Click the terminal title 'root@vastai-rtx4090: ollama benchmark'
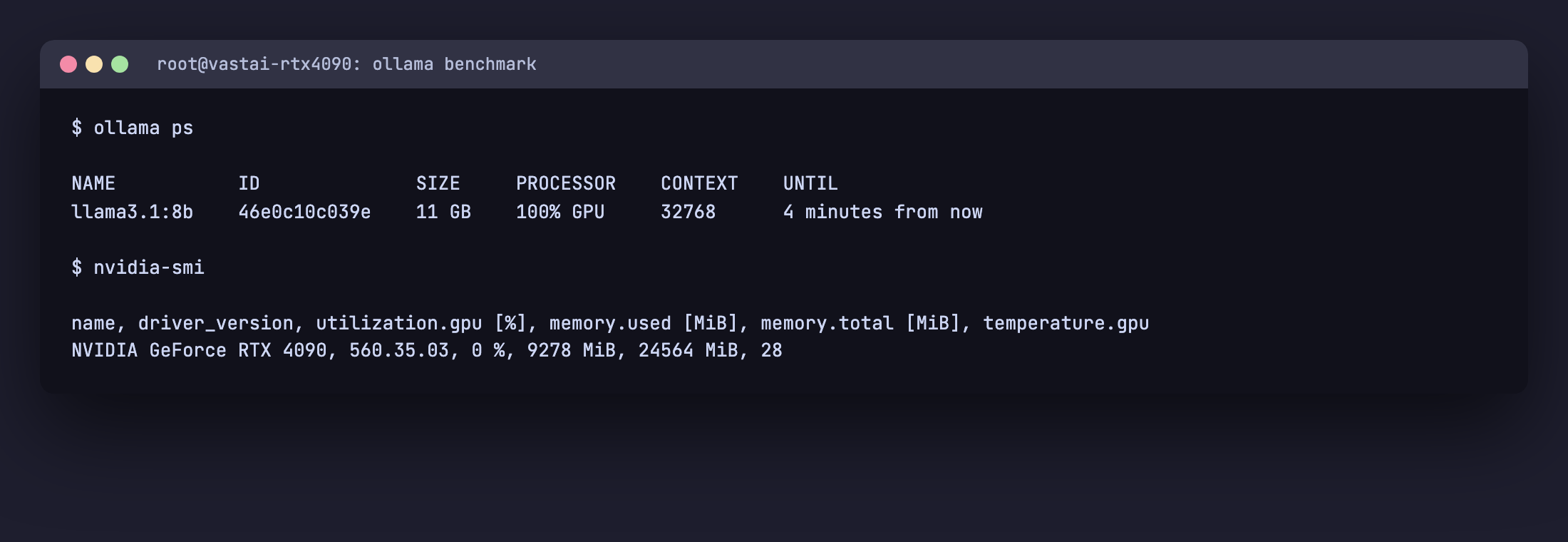This screenshot has height=542, width=1568. (346, 64)
